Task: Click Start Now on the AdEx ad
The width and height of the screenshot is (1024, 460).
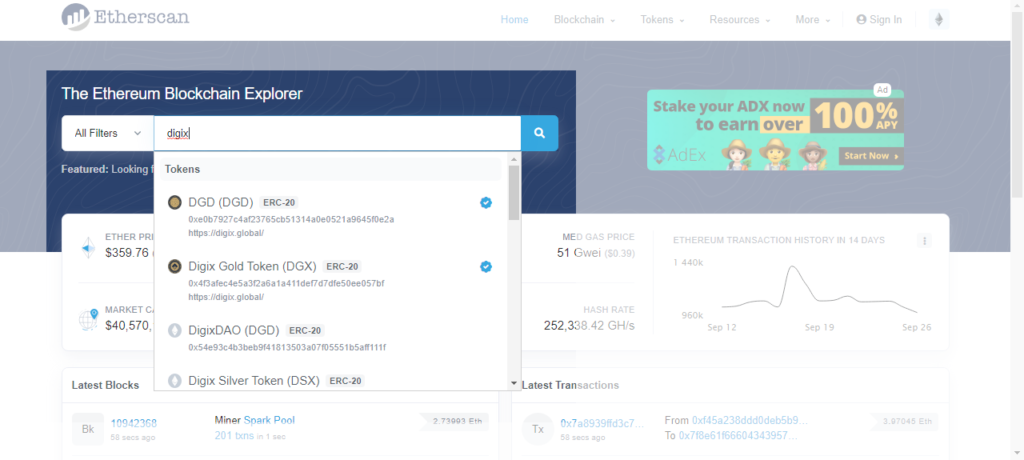Action: (870, 156)
